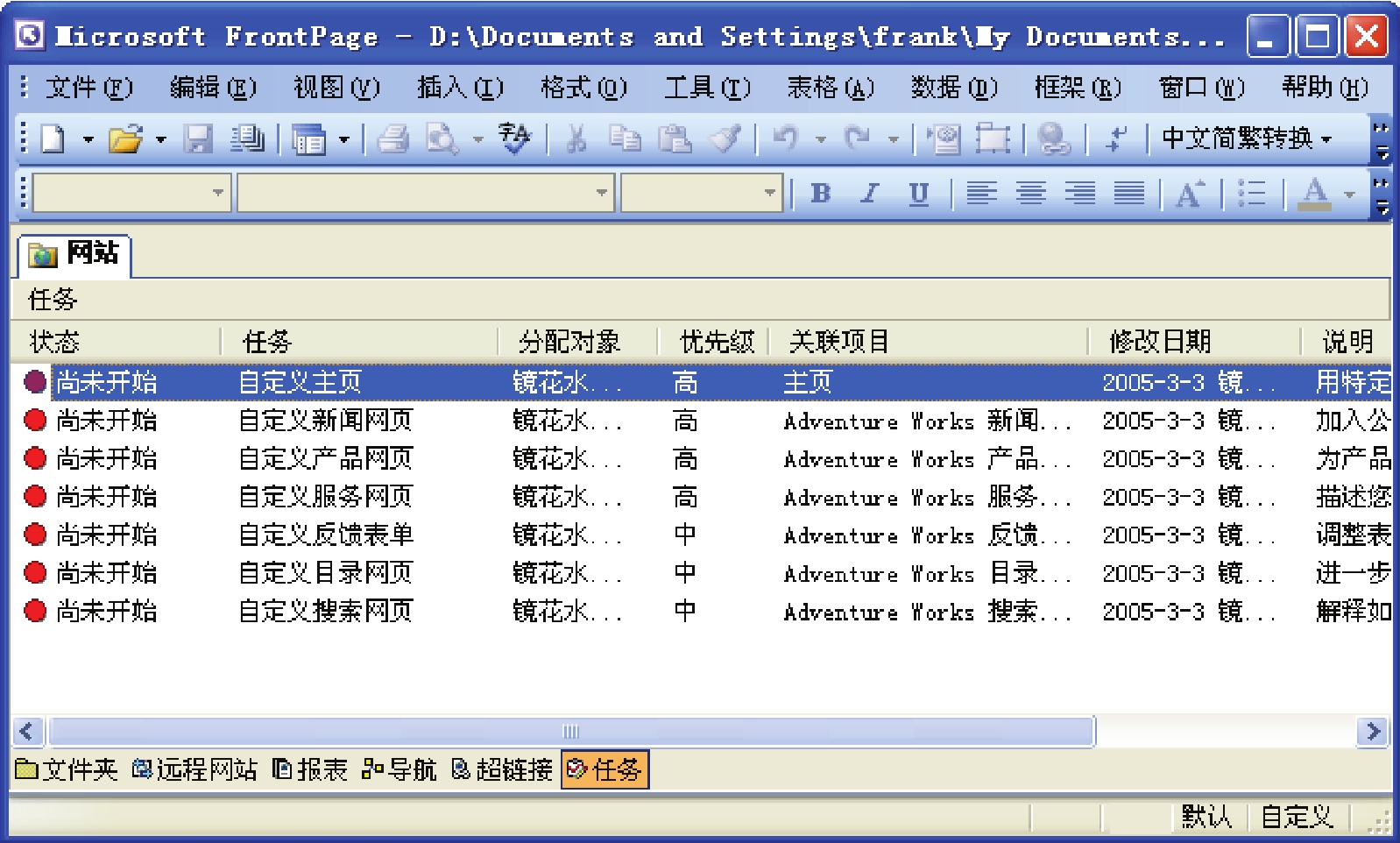The height and width of the screenshot is (843, 1400).
Task: Expand the Preview in browser dropdown arrow
Action: tap(478, 139)
